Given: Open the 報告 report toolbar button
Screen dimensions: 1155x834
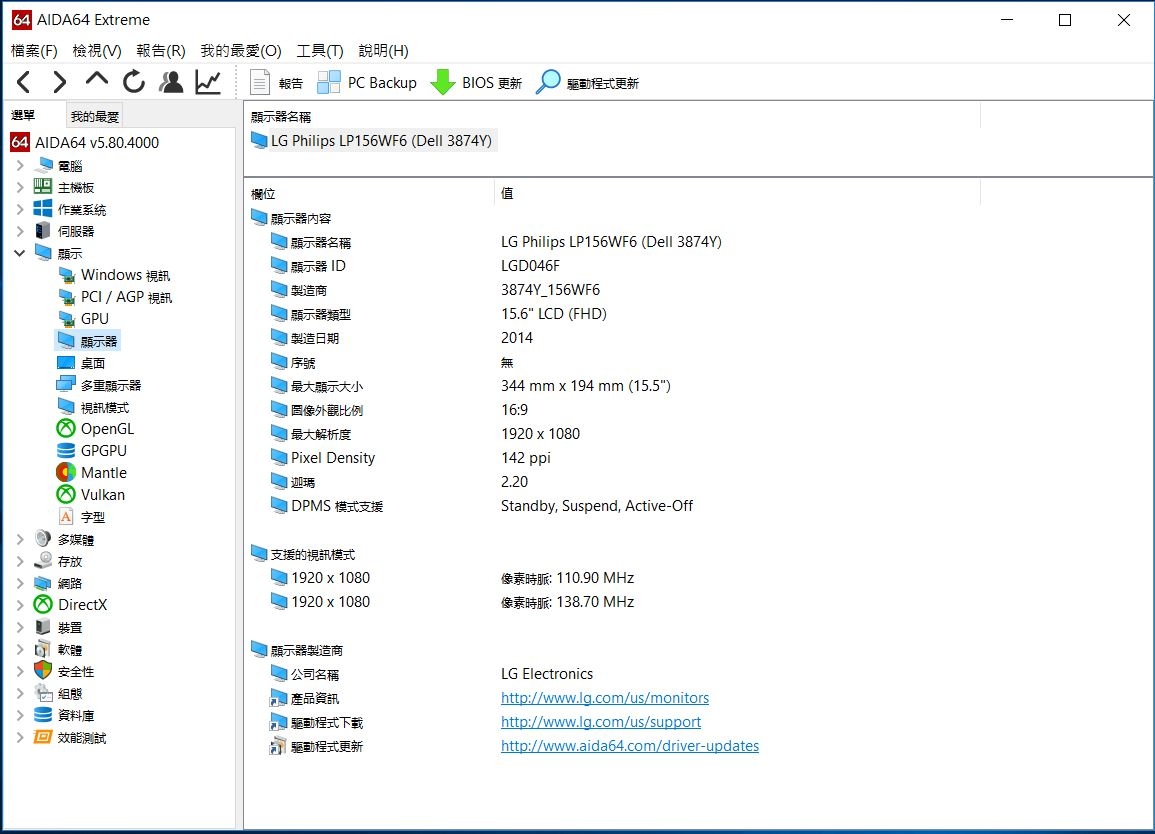Looking at the screenshot, I should pyautogui.click(x=276, y=83).
